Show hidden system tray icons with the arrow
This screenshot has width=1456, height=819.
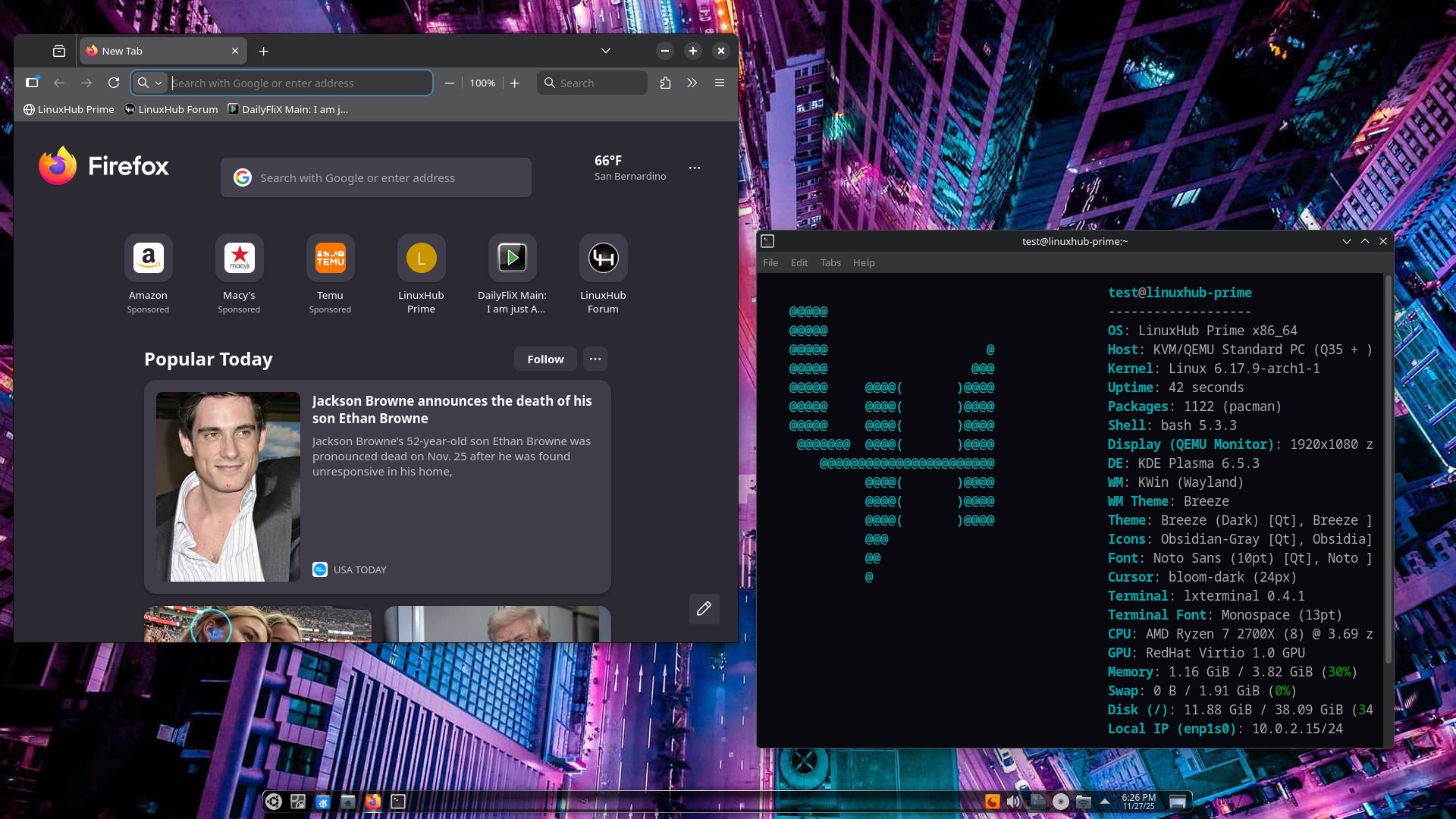[1105, 801]
